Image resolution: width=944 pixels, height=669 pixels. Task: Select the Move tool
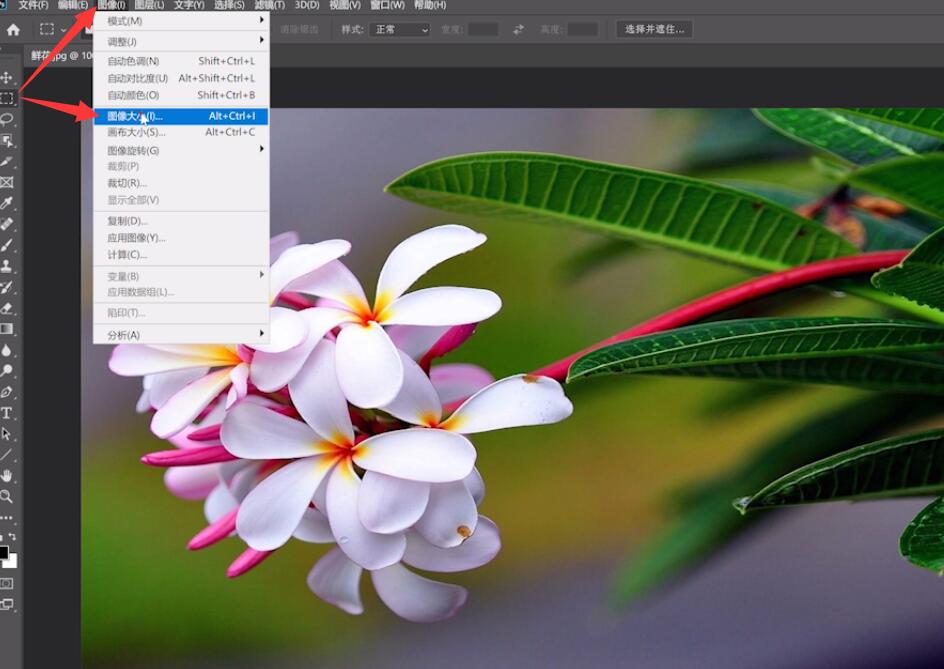(x=7, y=78)
